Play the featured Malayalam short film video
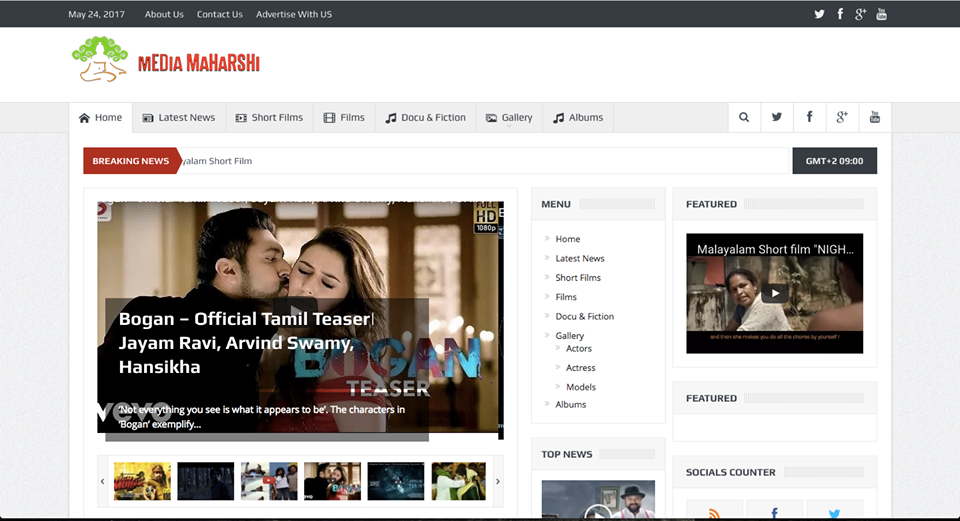This screenshot has width=960, height=521. (774, 293)
